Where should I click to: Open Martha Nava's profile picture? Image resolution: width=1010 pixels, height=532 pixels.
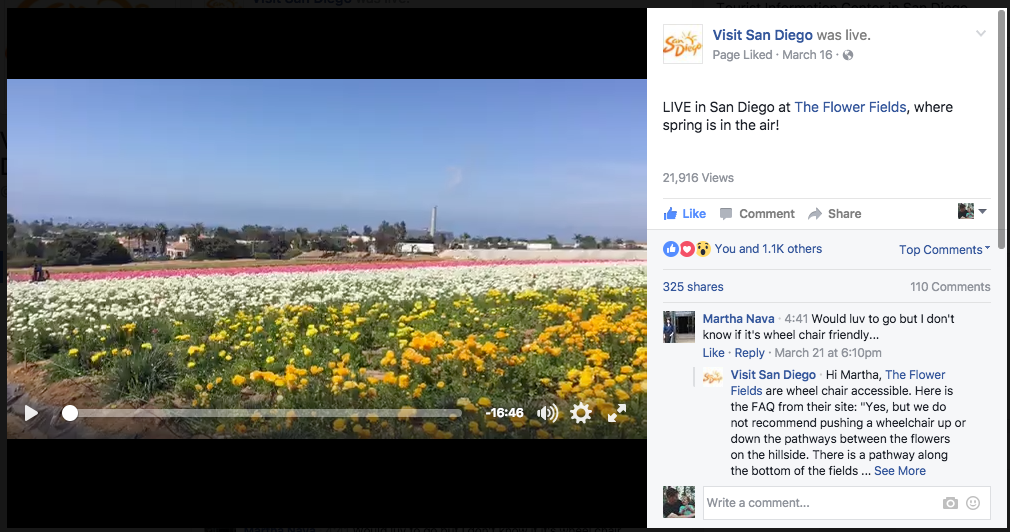click(679, 327)
